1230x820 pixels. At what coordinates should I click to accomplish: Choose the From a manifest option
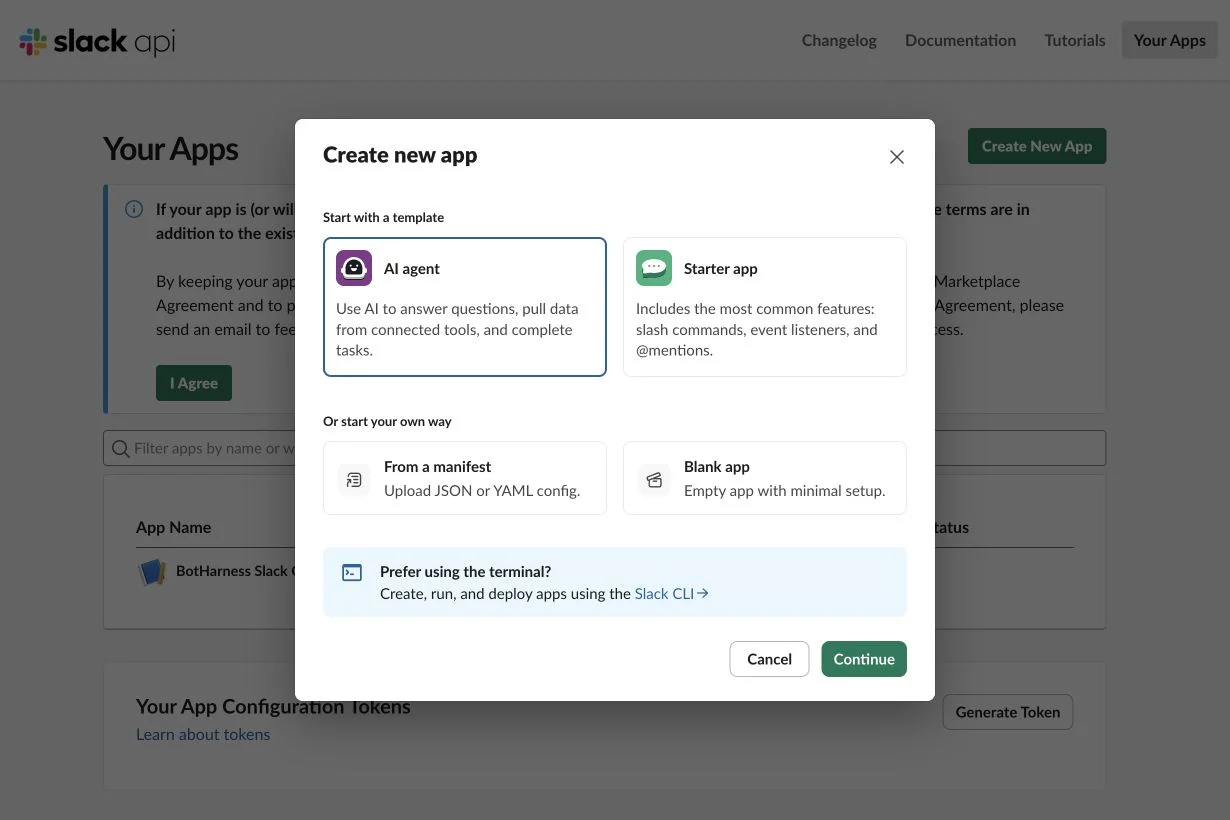[465, 478]
